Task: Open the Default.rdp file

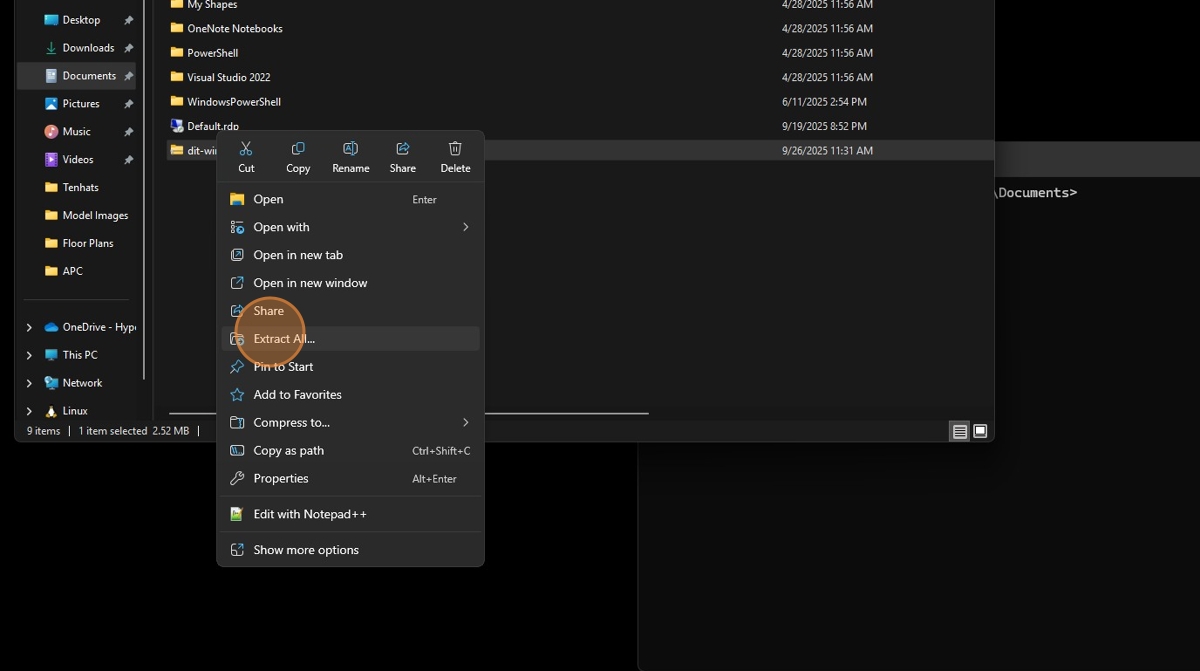Action: point(212,126)
